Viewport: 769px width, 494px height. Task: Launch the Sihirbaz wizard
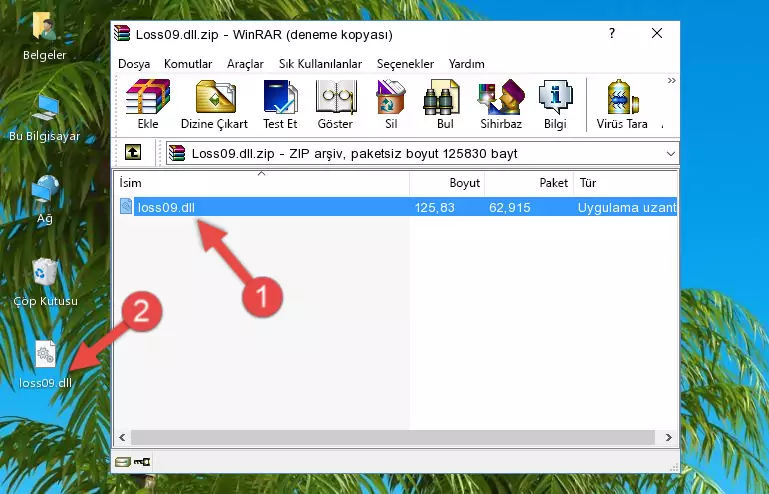[x=501, y=104]
